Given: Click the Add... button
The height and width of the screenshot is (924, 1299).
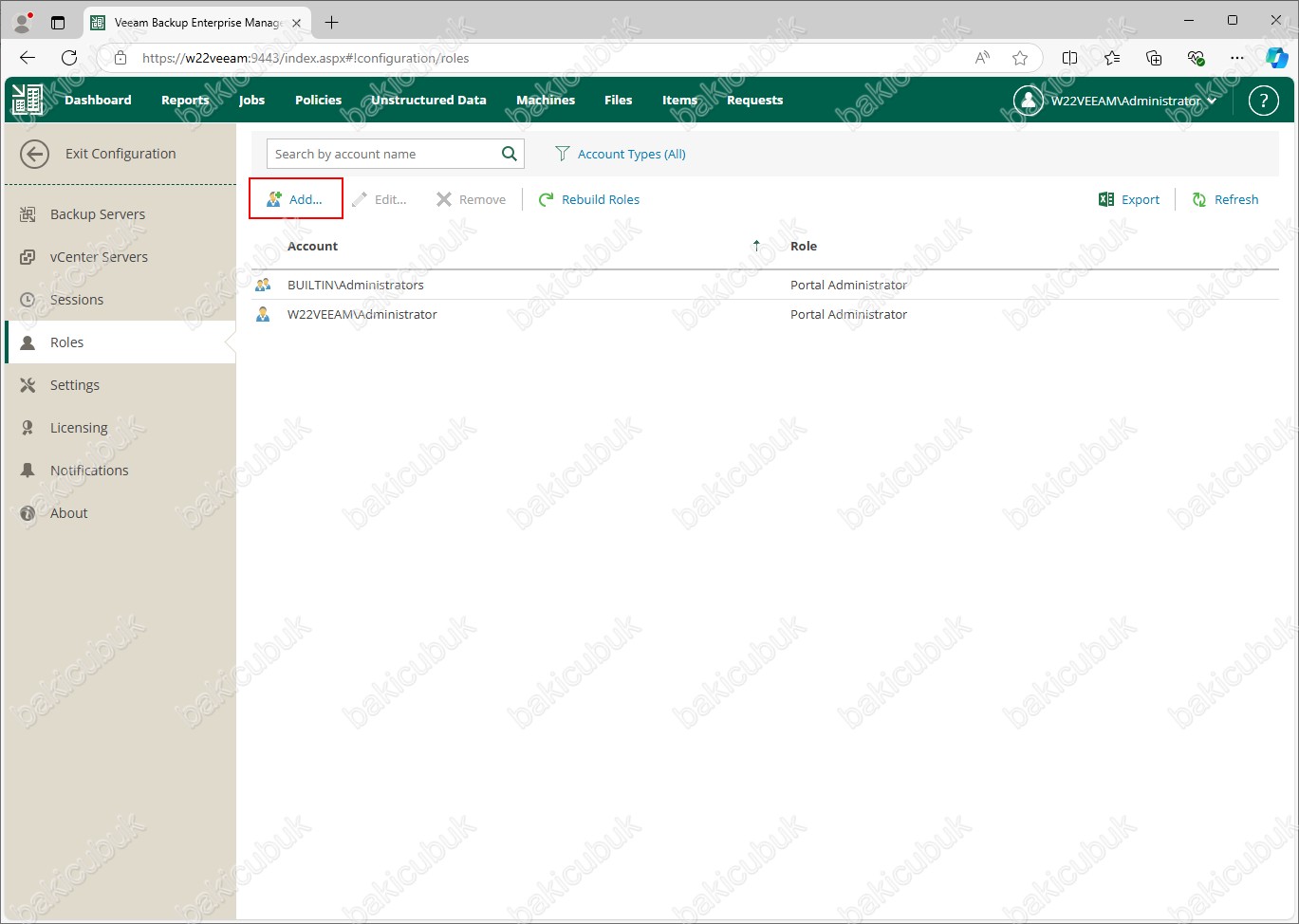Looking at the screenshot, I should tap(295, 199).
